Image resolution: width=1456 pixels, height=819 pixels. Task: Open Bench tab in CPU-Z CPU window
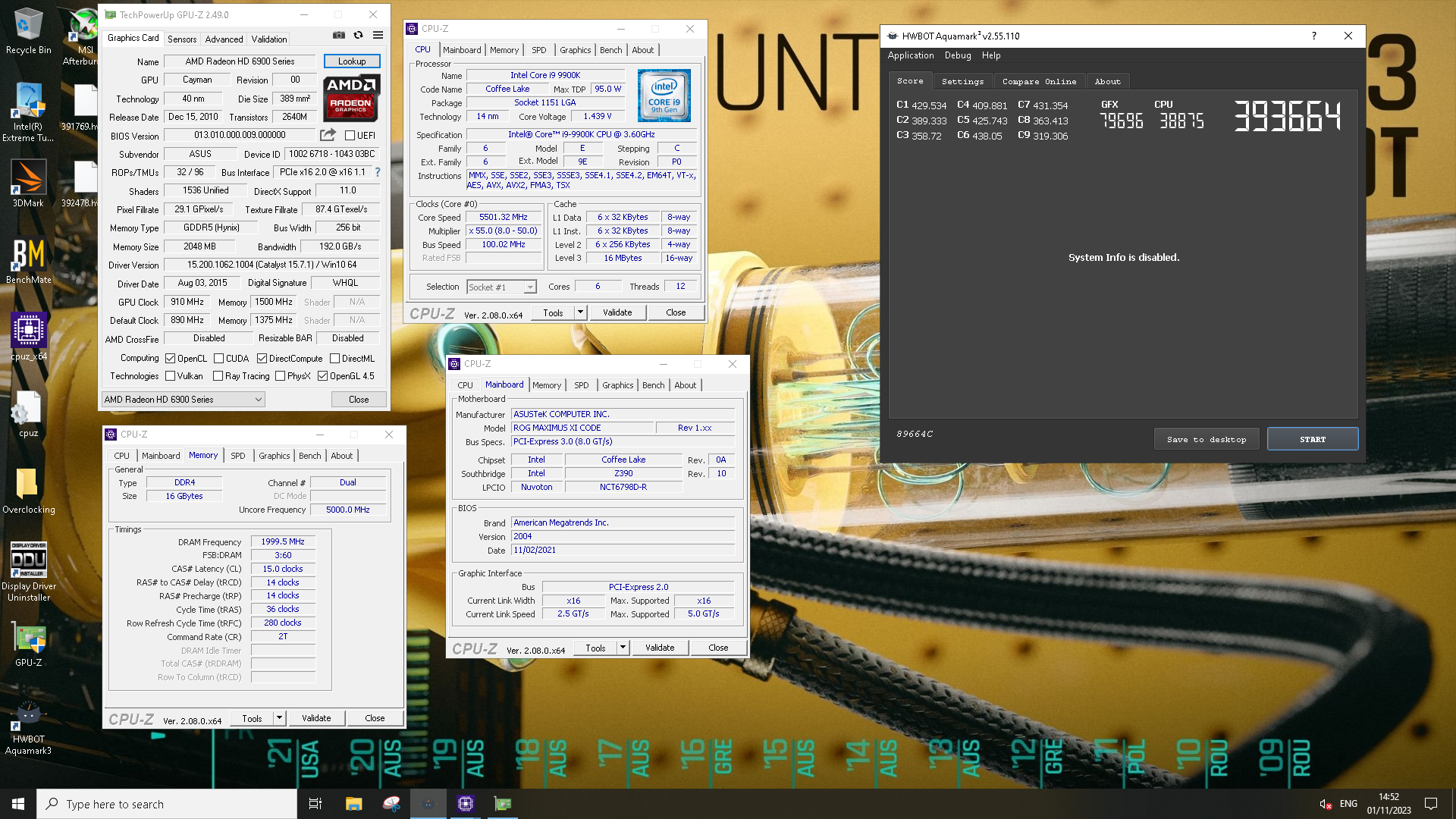[611, 50]
